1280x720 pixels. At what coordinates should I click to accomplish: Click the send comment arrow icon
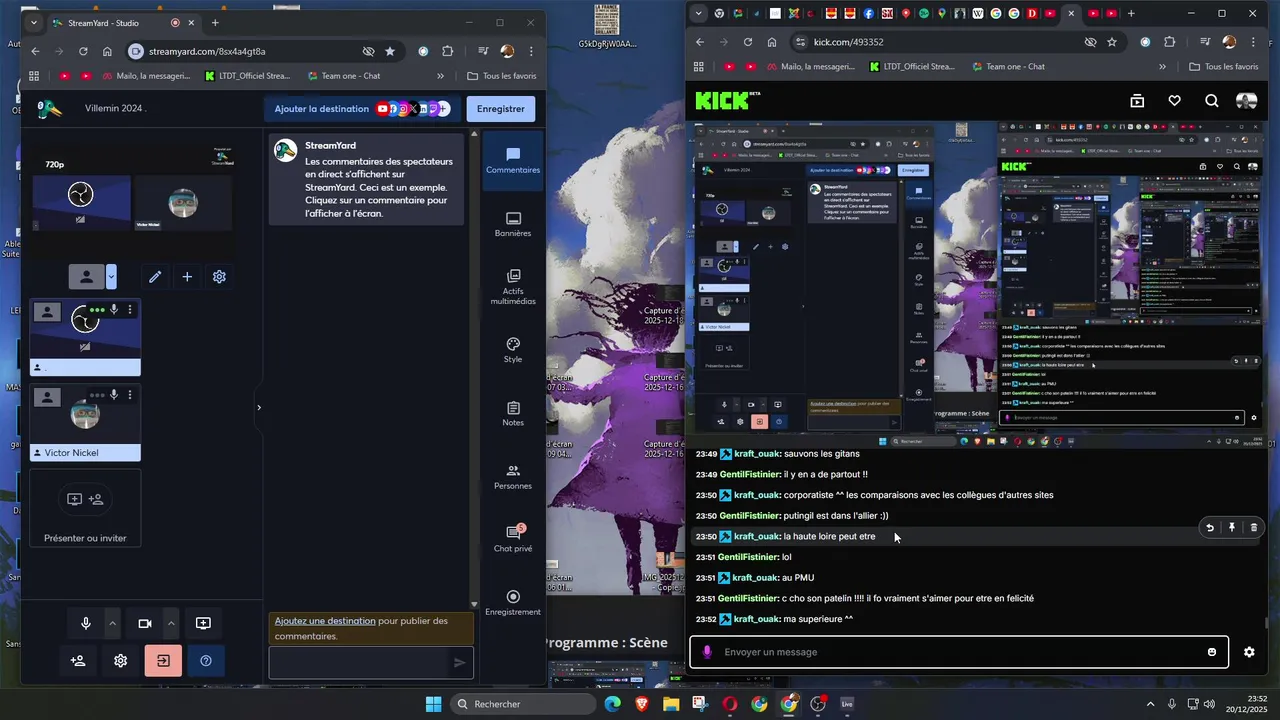coord(460,662)
